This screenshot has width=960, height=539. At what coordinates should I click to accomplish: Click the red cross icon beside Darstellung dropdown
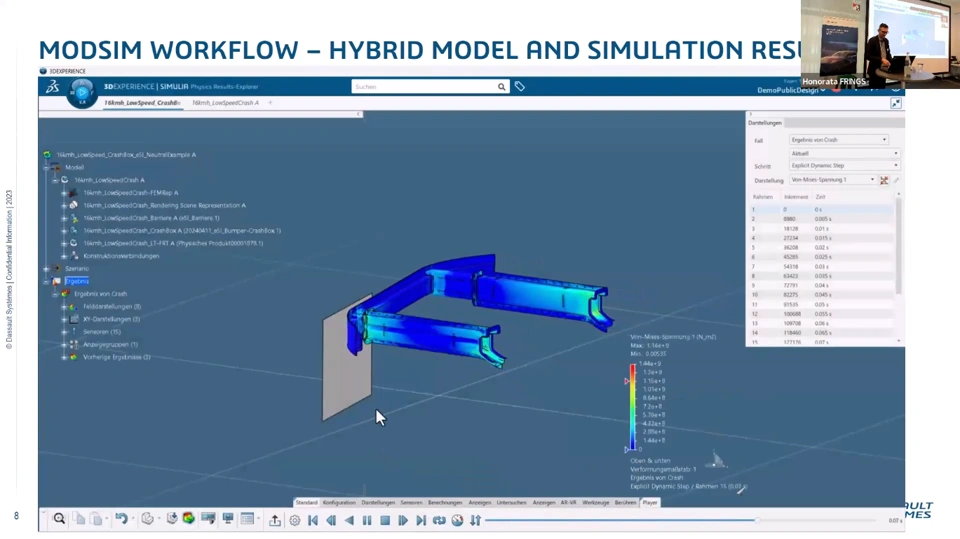coord(884,180)
